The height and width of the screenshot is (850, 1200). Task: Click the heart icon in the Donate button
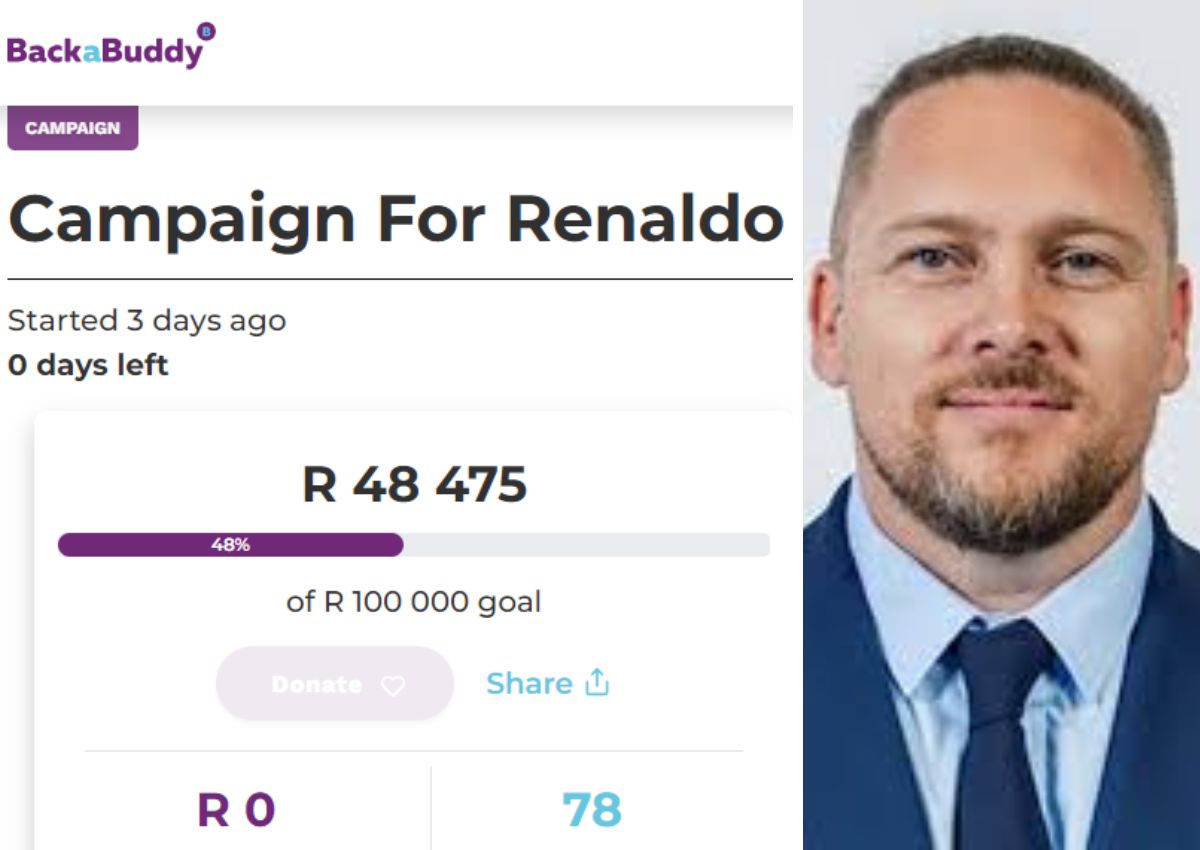coord(393,685)
